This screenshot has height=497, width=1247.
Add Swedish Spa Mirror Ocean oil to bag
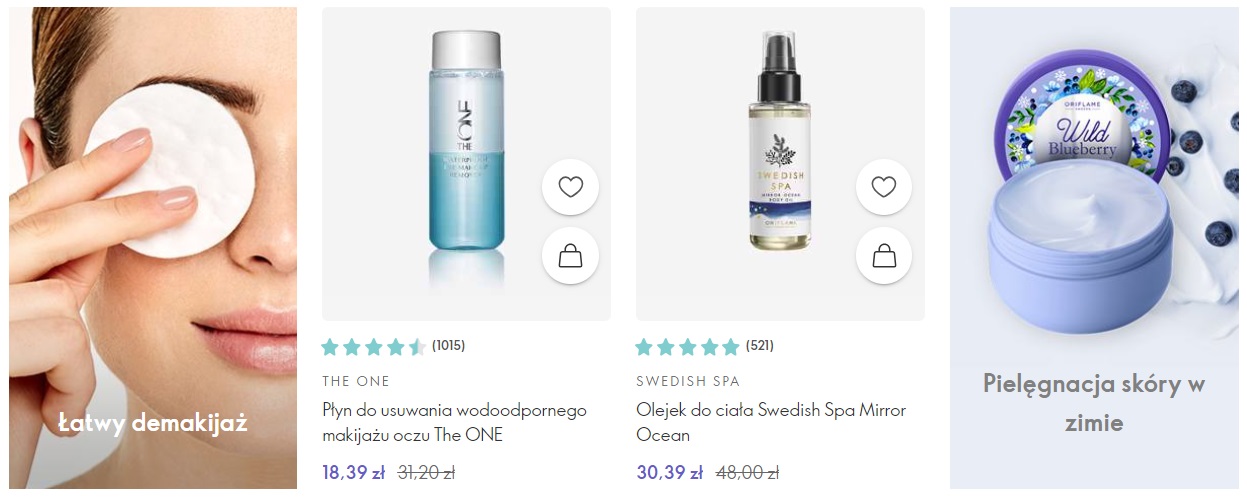(884, 256)
